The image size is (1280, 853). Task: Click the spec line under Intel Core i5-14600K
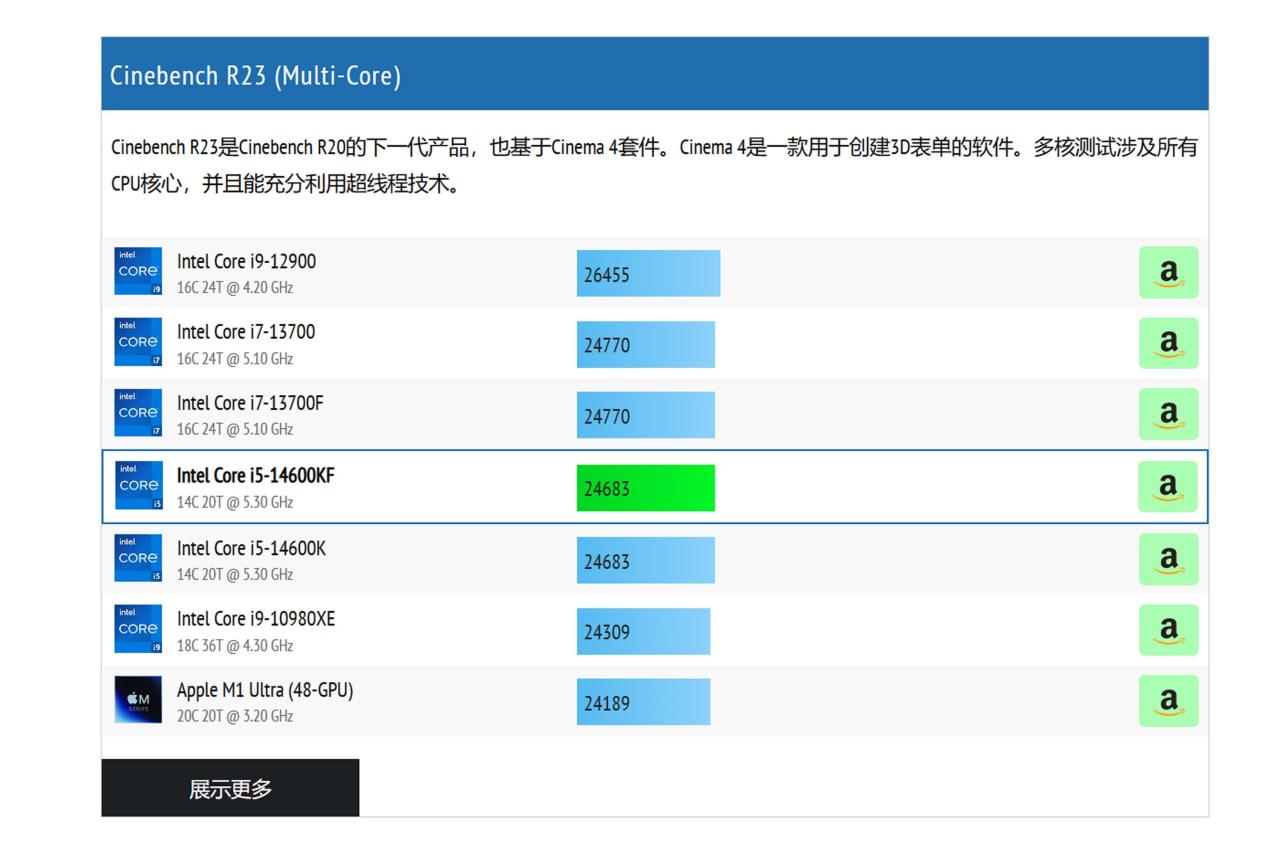[x=235, y=575]
